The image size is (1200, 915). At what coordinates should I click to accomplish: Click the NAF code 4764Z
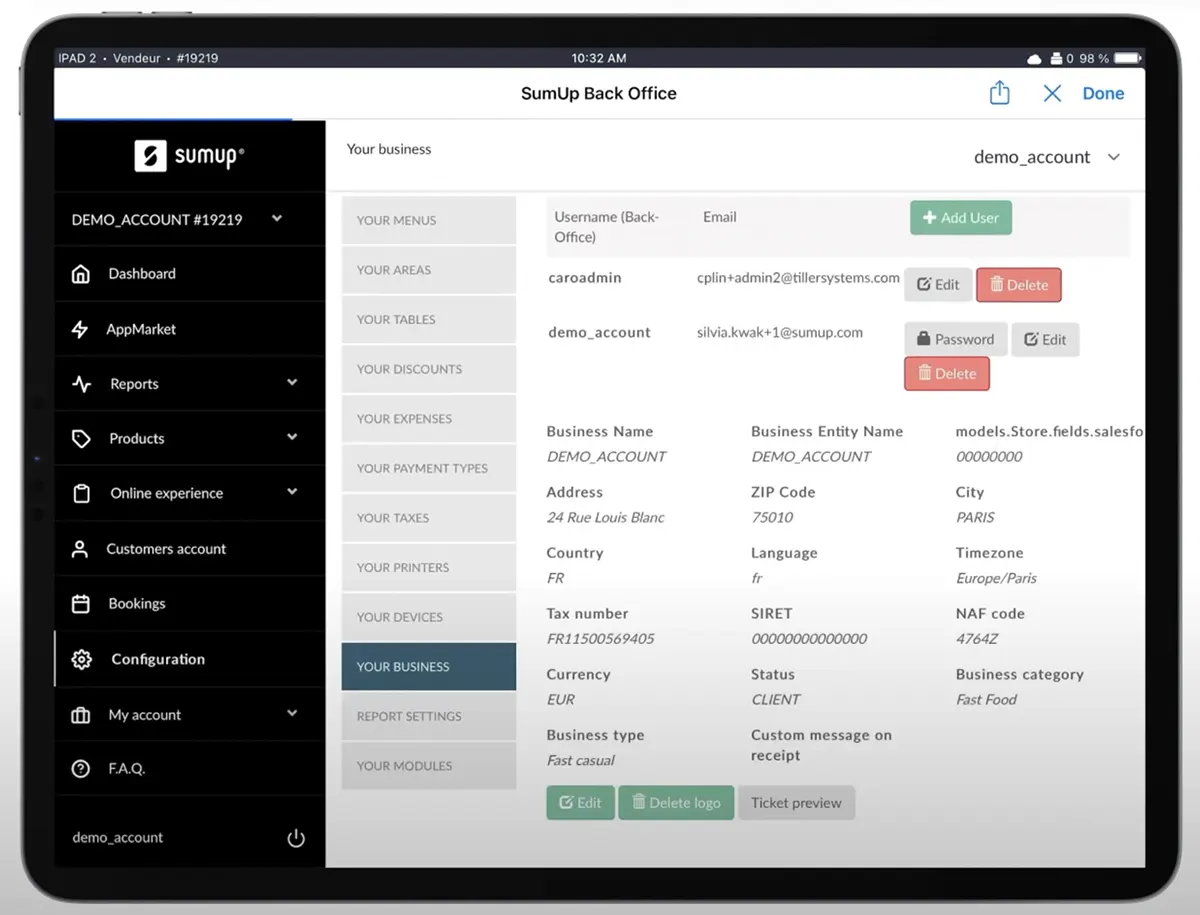pyautogui.click(x=977, y=639)
